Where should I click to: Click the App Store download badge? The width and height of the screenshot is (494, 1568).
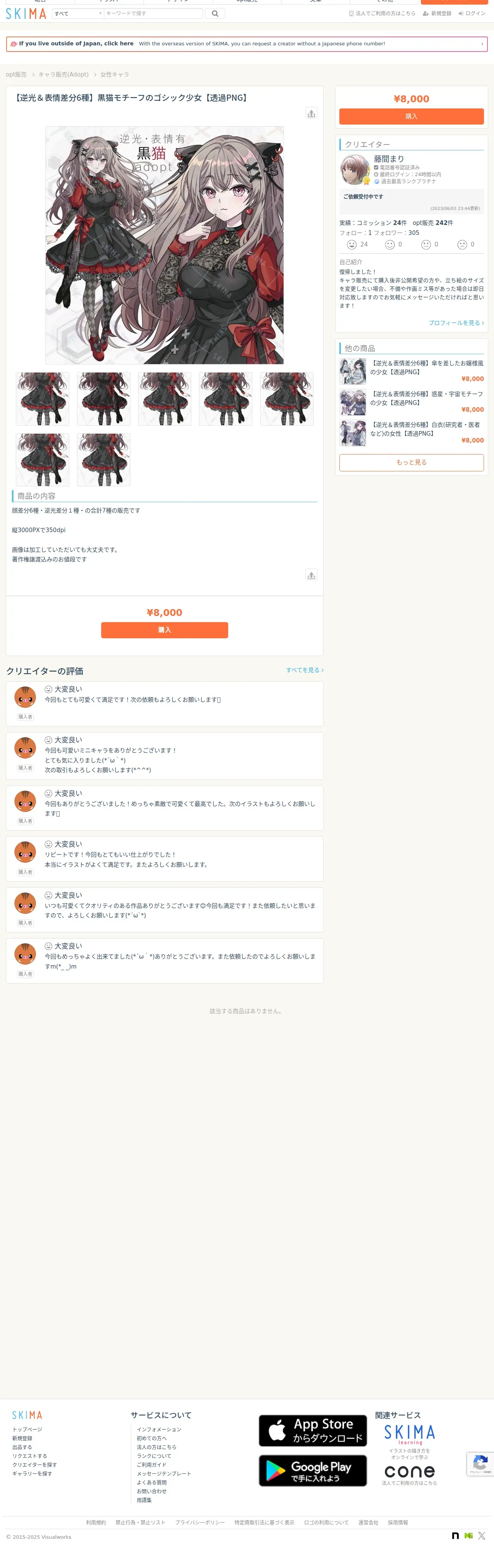click(312, 1430)
